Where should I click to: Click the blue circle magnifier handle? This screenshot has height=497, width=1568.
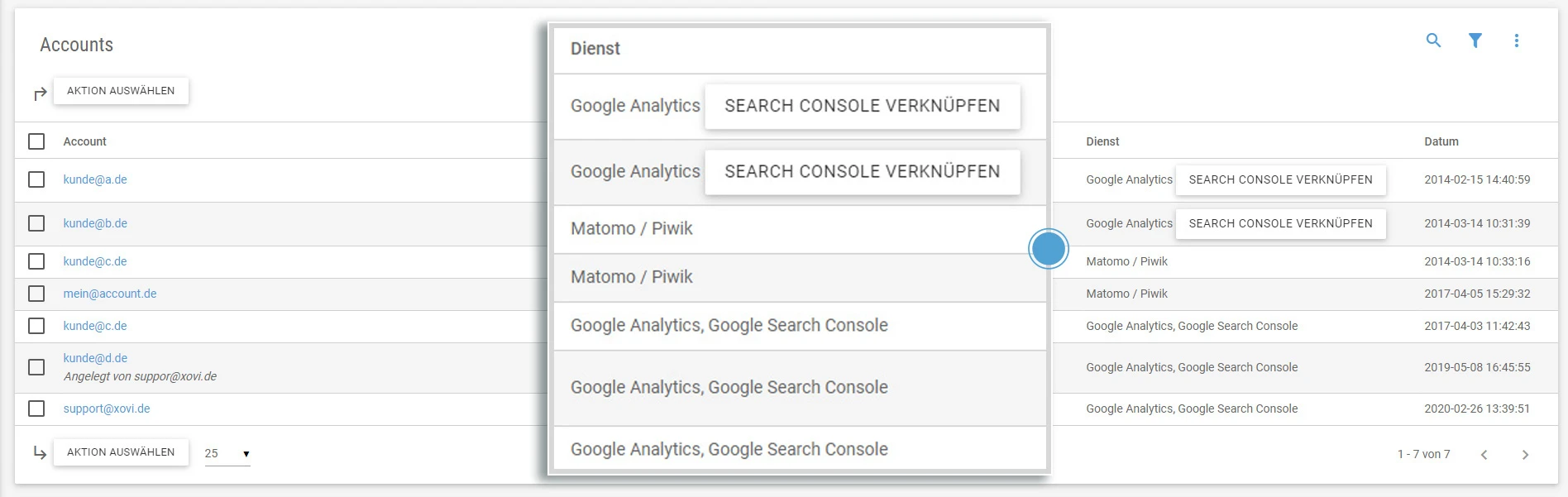coord(1049,249)
